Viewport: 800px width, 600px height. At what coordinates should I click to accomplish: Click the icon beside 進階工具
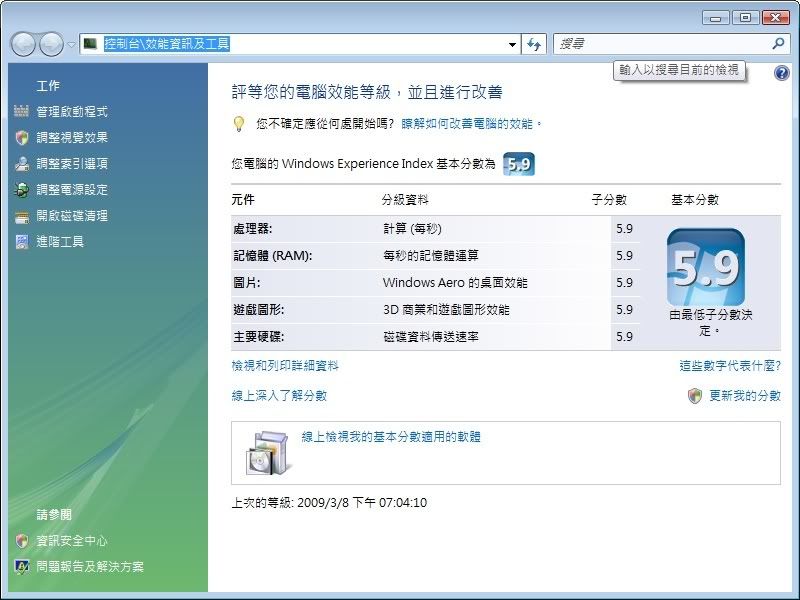(x=21, y=241)
